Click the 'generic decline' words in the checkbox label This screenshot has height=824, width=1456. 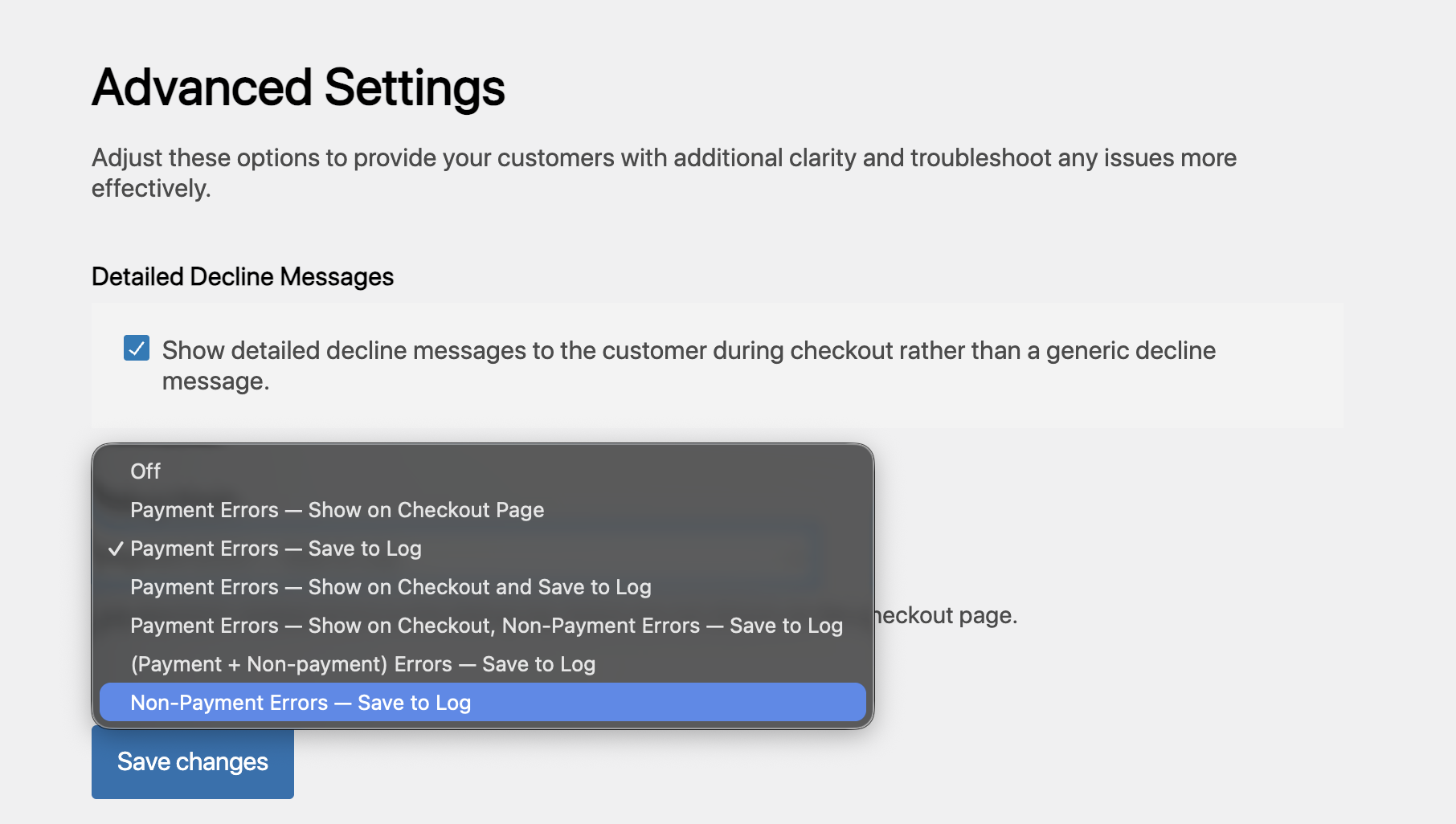click(x=1131, y=351)
